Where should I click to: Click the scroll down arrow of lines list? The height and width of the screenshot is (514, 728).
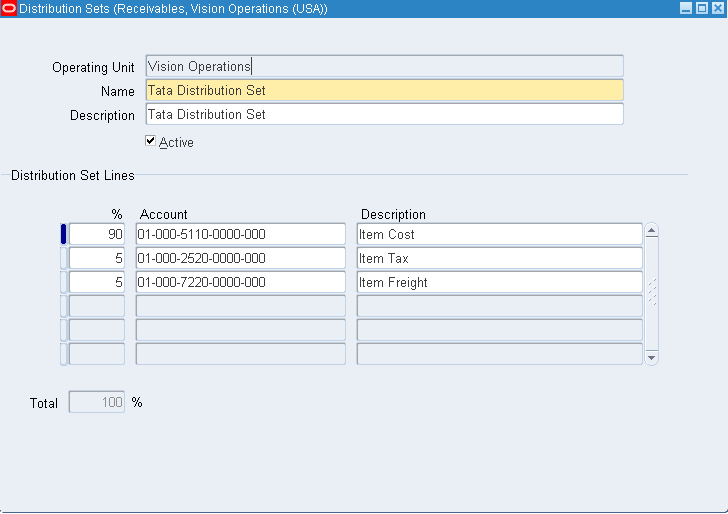652,356
